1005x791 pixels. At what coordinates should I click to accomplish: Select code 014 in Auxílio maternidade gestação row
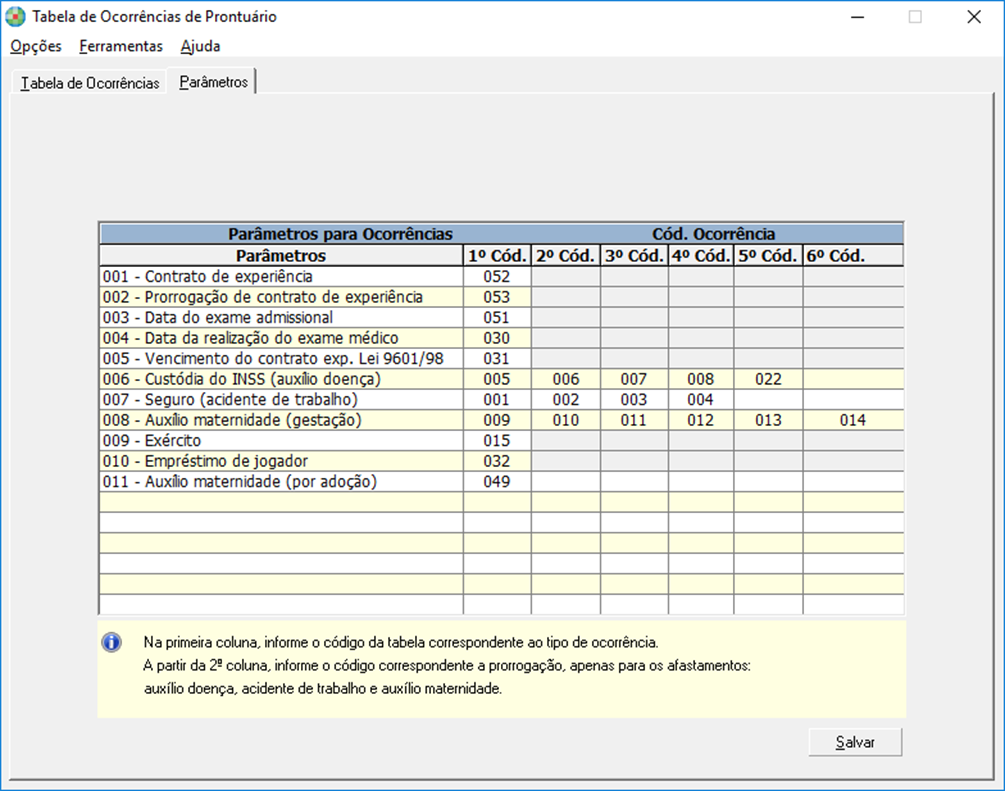tap(853, 420)
